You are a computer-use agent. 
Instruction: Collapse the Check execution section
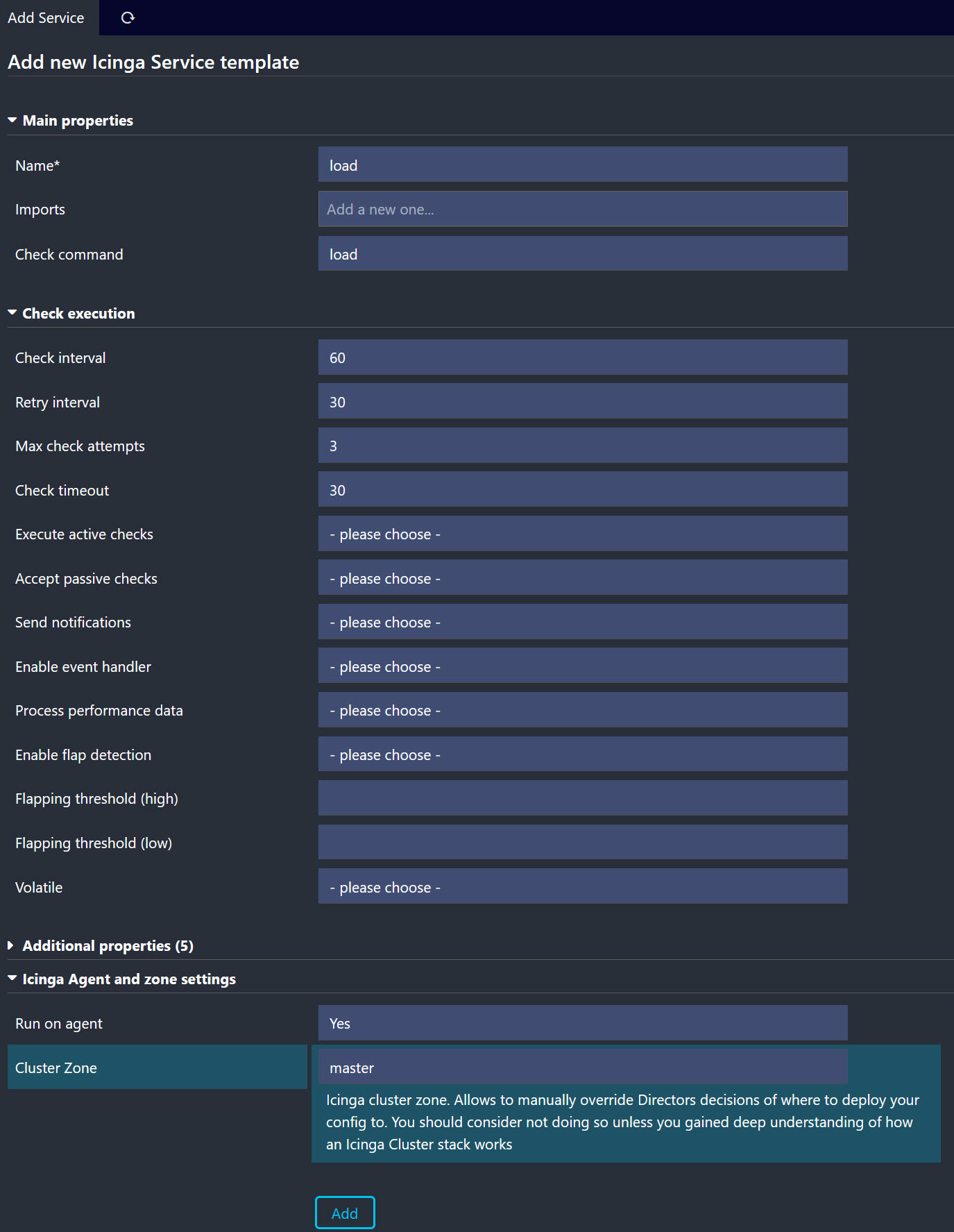78,314
